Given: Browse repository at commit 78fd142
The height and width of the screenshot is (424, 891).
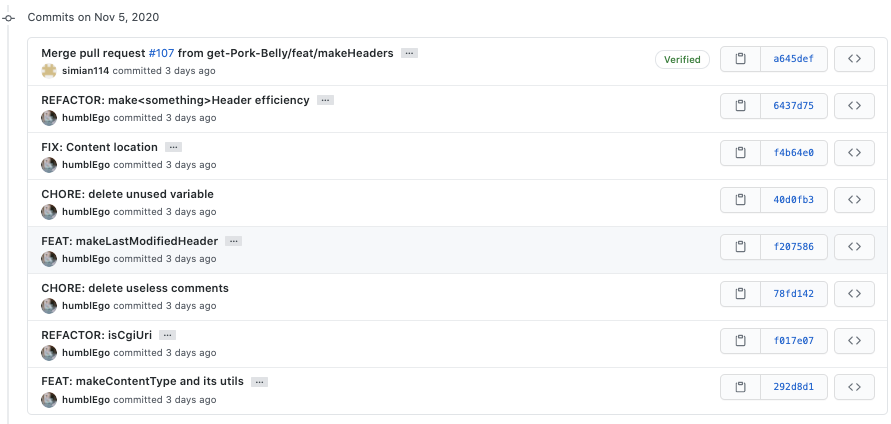Looking at the screenshot, I should click(854, 294).
